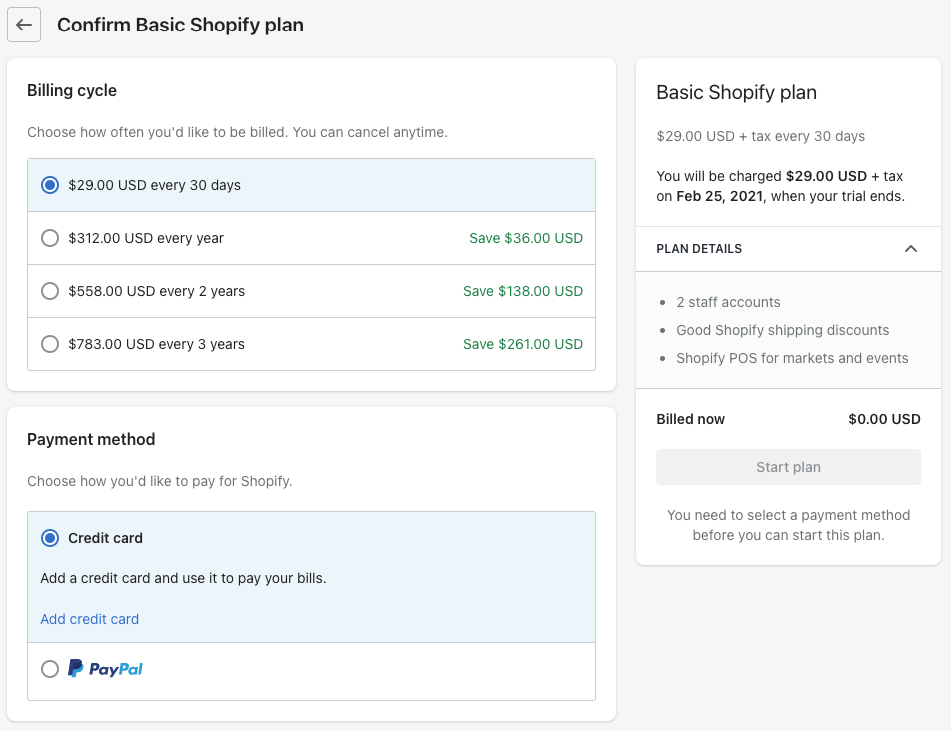Select $558.00 USD every 2 years

[50, 291]
